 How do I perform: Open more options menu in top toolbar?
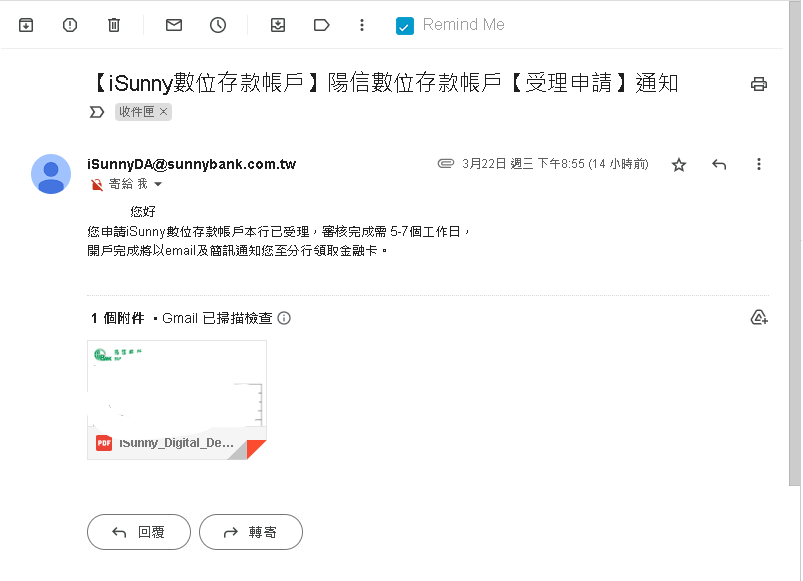coord(362,25)
